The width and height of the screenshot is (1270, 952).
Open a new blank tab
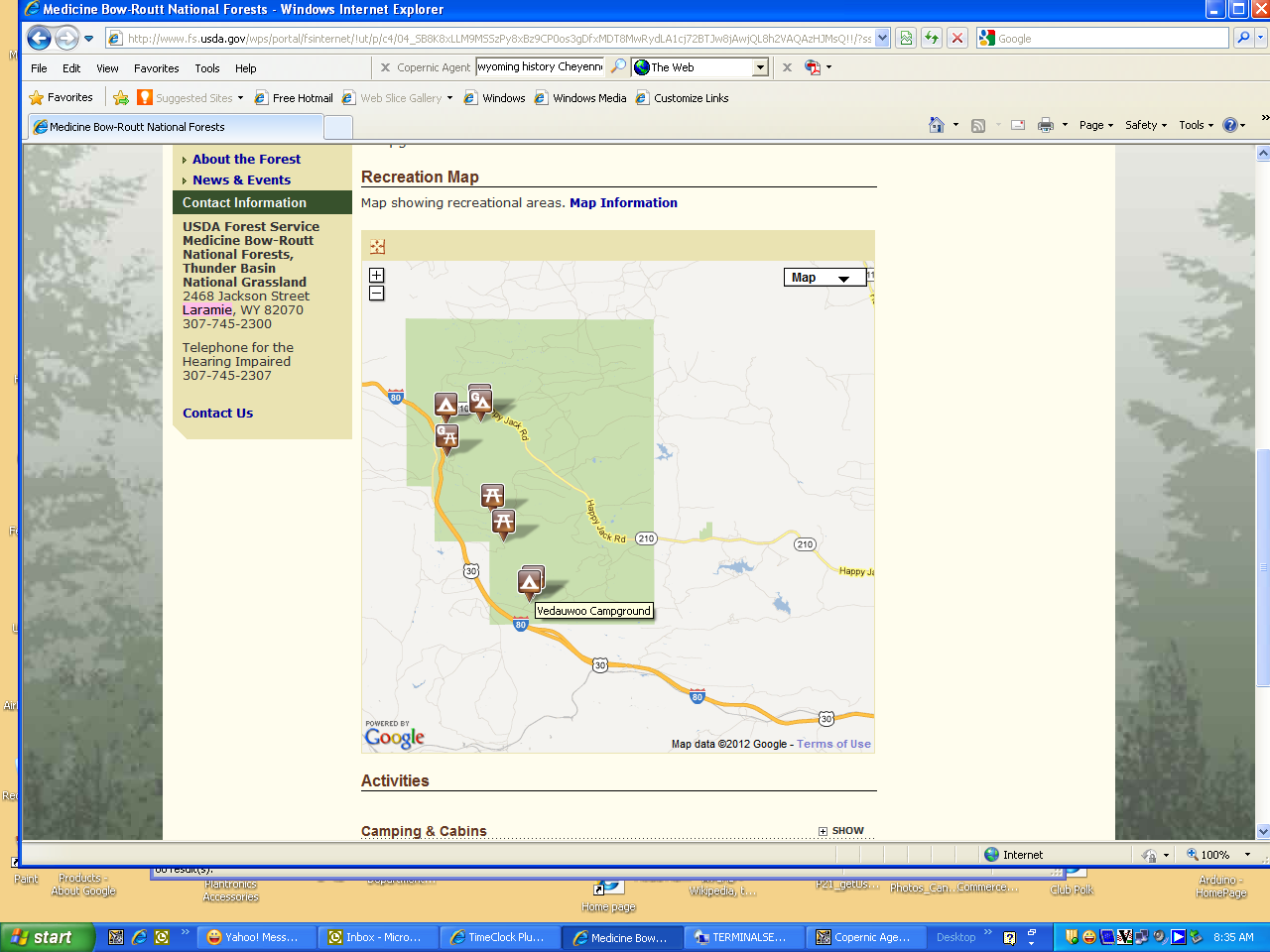coord(338,127)
